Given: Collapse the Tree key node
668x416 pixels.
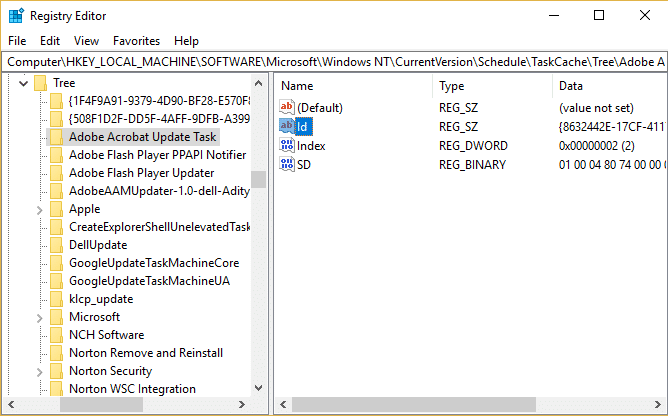Looking at the screenshot, I should coord(21,83).
